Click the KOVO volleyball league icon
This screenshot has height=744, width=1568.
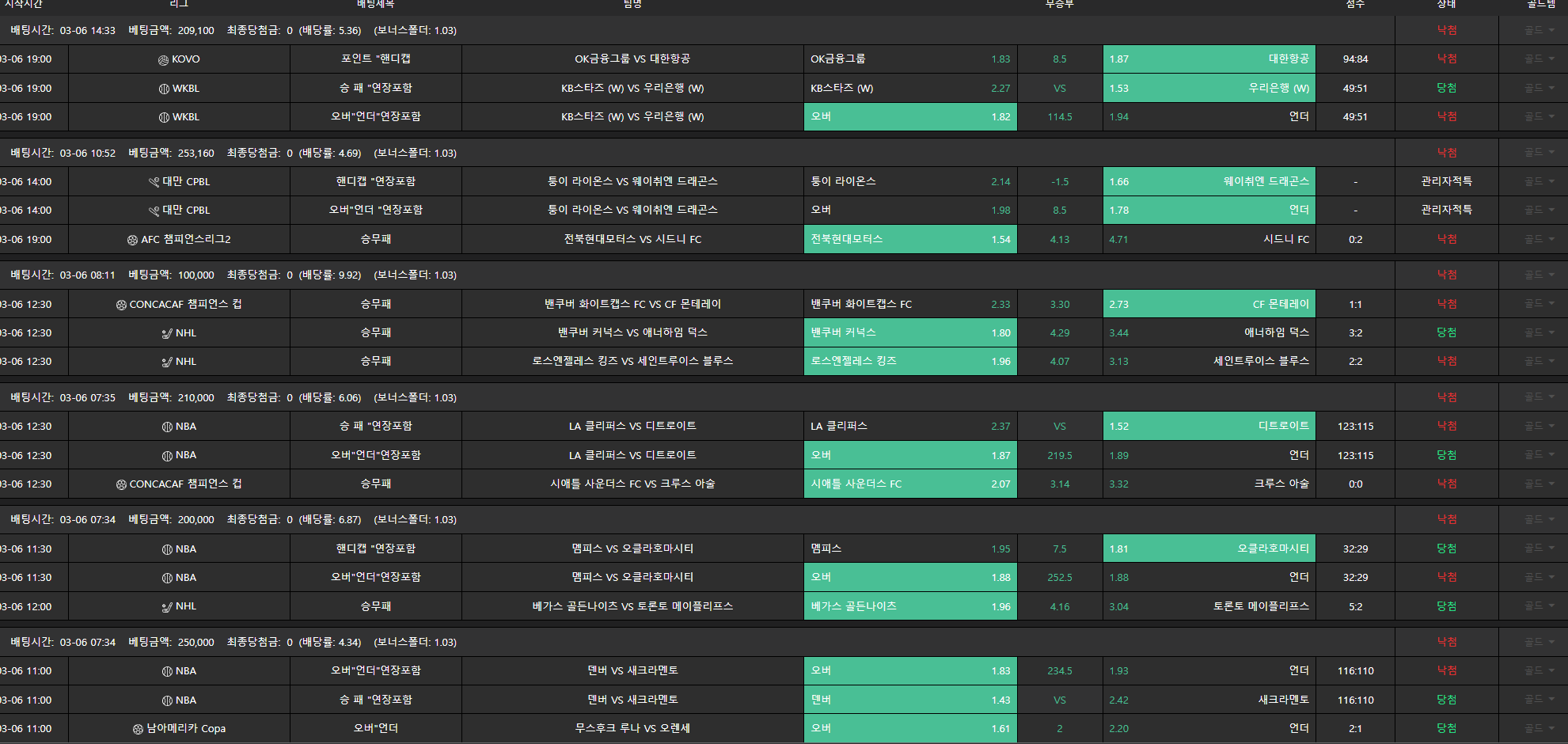coord(163,59)
